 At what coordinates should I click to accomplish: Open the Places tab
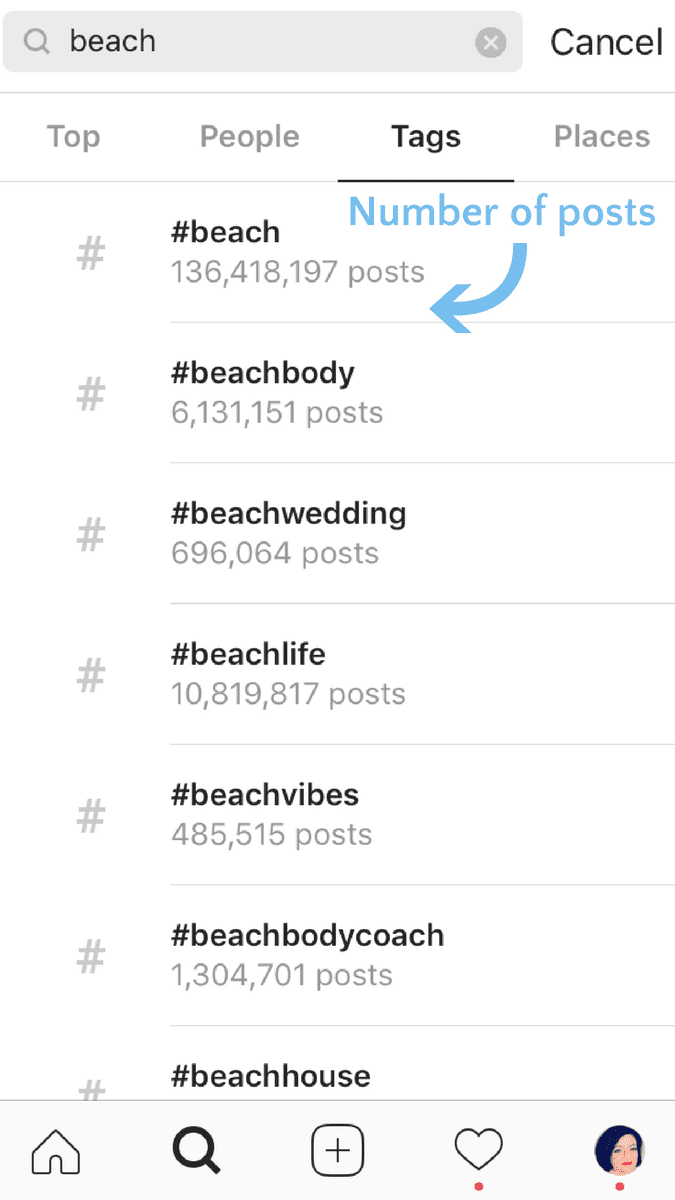pos(602,136)
